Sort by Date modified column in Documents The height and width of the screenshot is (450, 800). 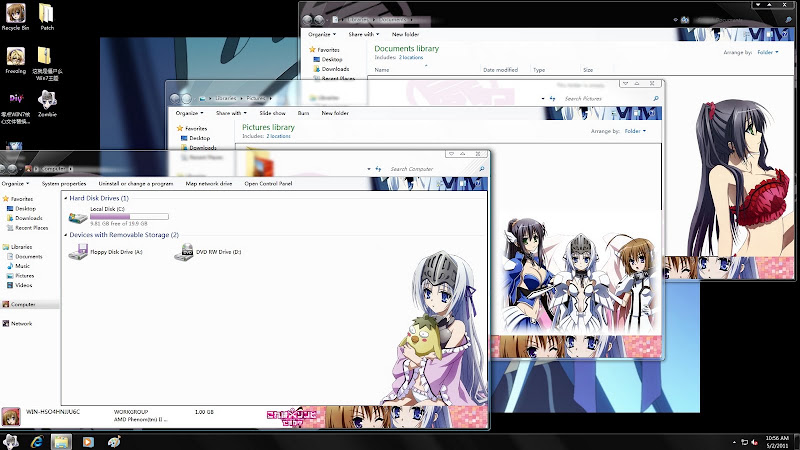click(500, 70)
